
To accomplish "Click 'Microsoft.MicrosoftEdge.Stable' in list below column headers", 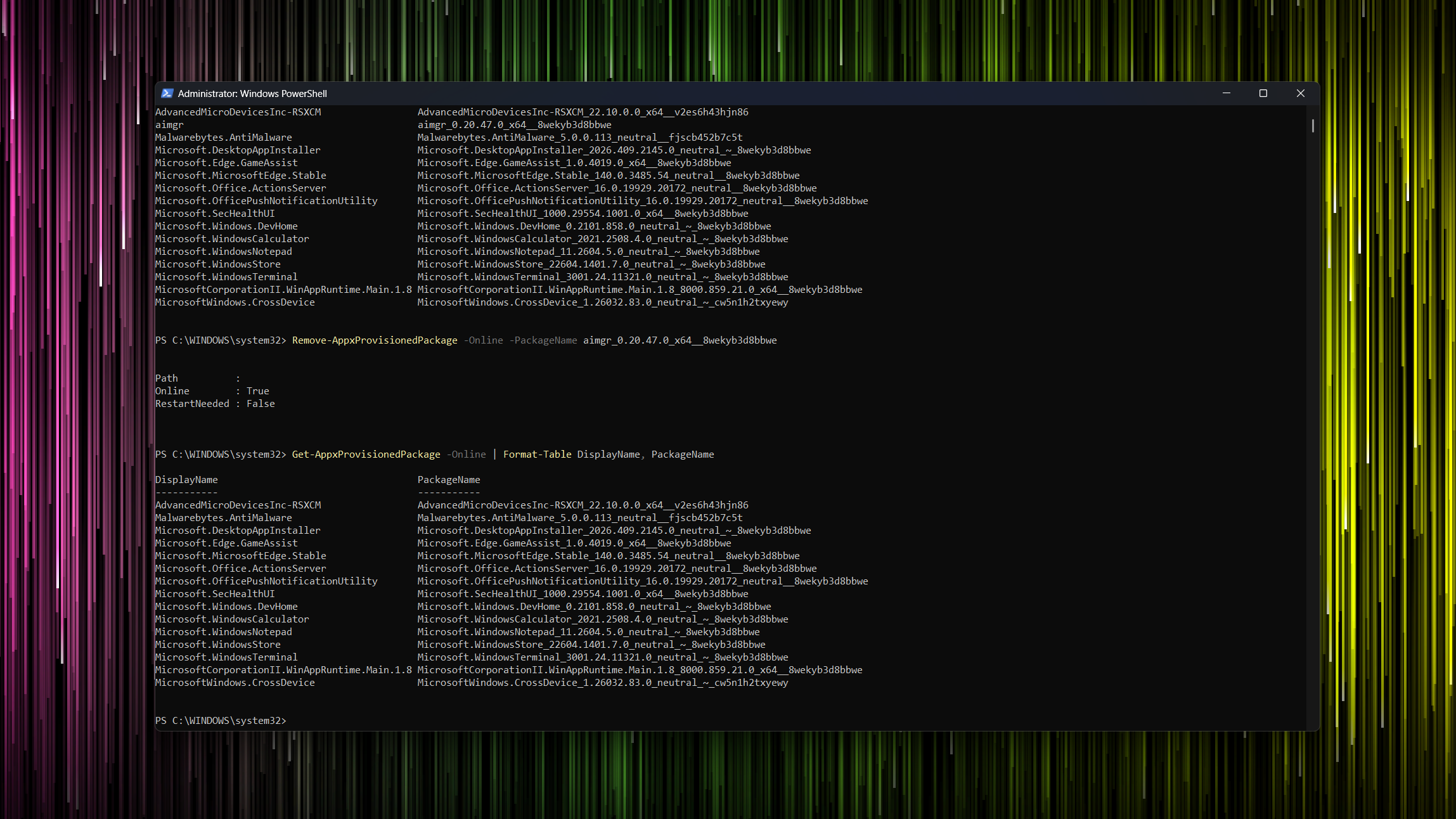I will pos(241,556).
